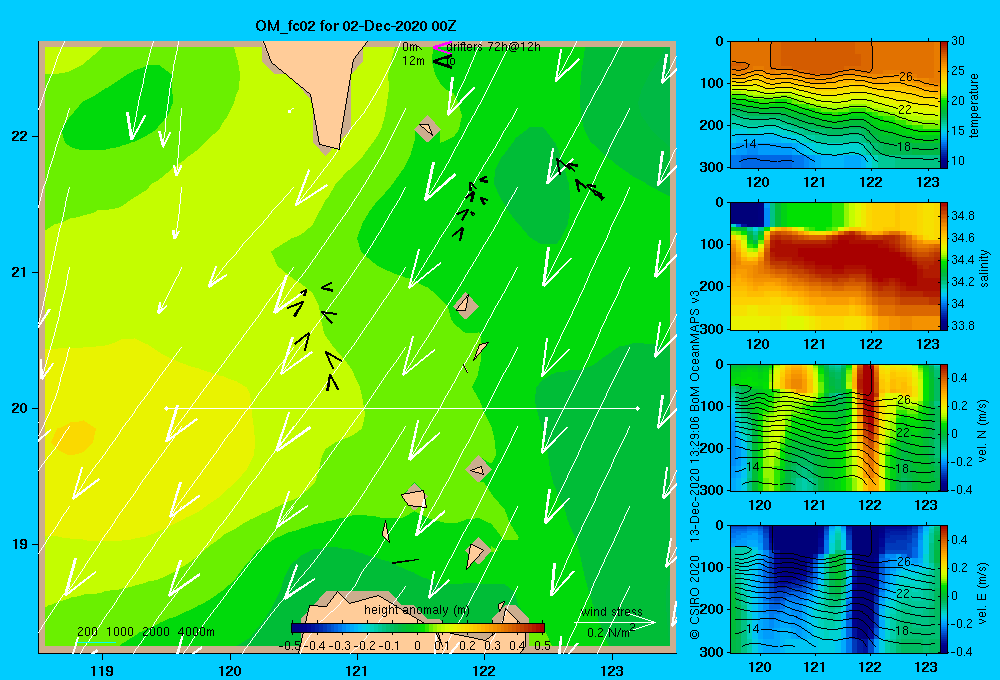This screenshot has width=1000, height=680.
Task: Click the 'height anomaly (m)' label
Action: click(x=417, y=610)
